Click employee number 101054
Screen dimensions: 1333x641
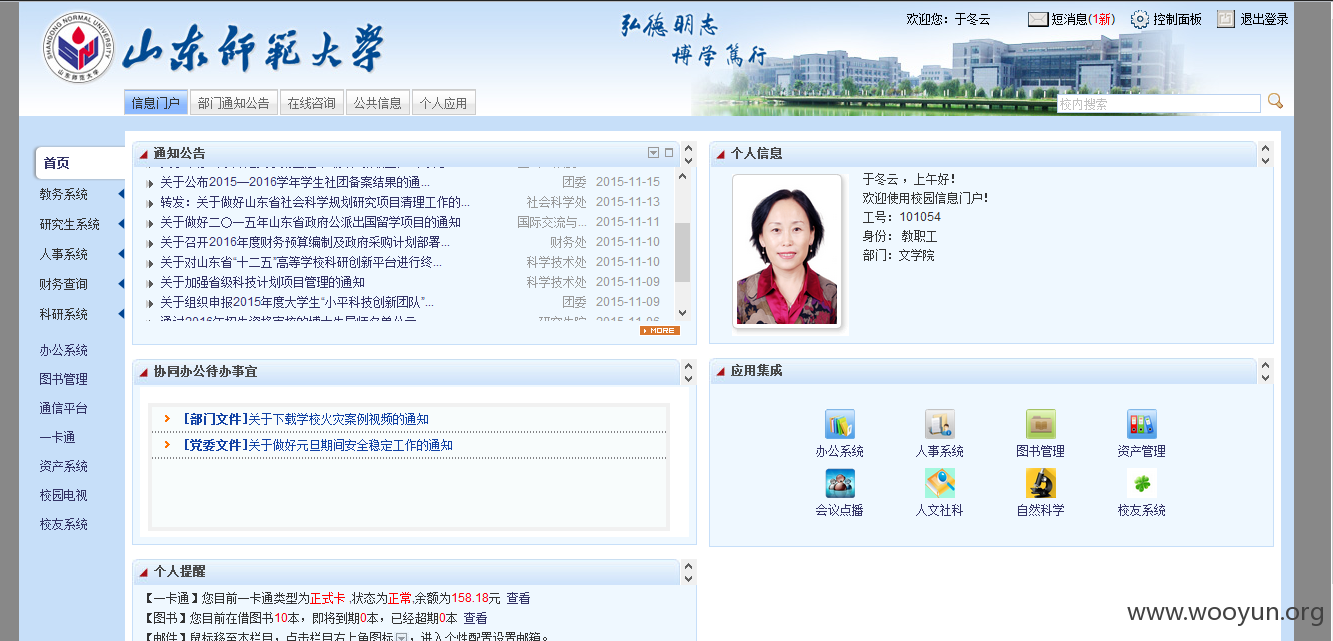pos(920,217)
